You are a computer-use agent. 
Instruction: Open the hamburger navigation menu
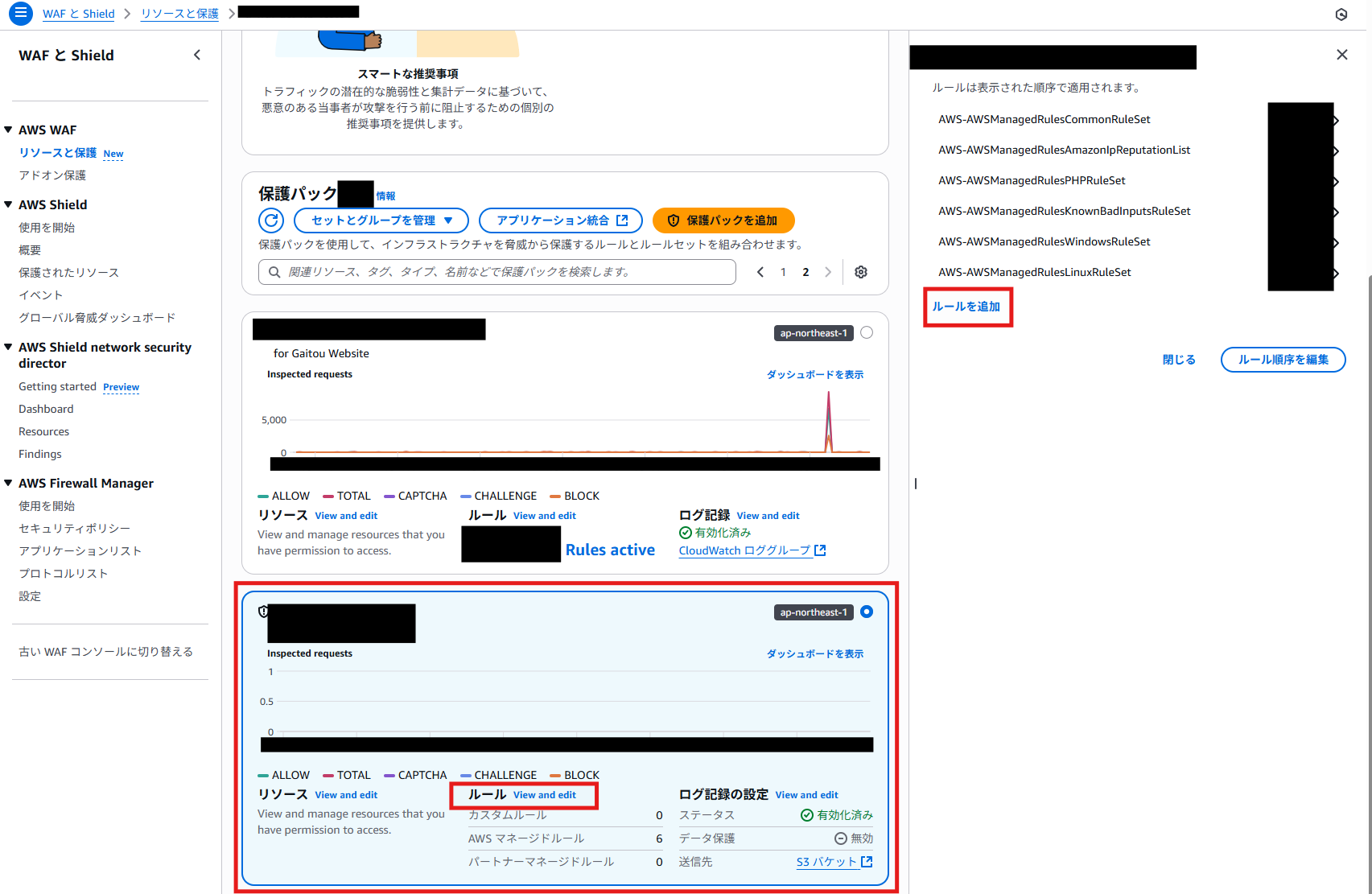[x=21, y=14]
